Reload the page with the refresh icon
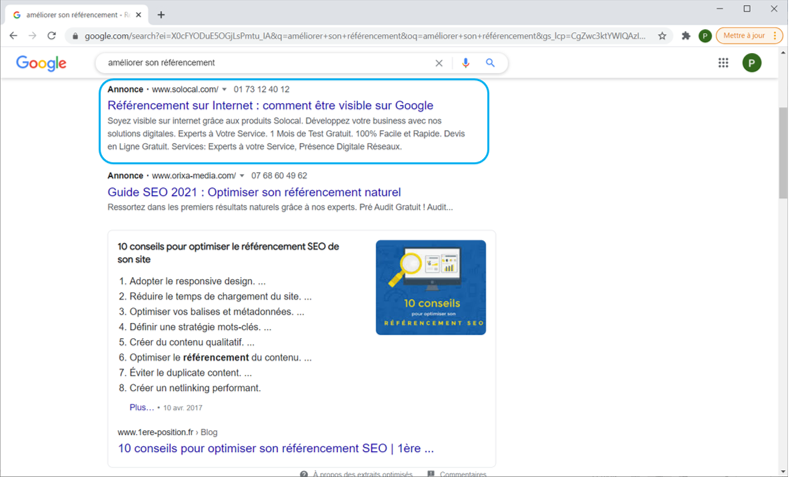This screenshot has height=477, width=790. pos(51,36)
